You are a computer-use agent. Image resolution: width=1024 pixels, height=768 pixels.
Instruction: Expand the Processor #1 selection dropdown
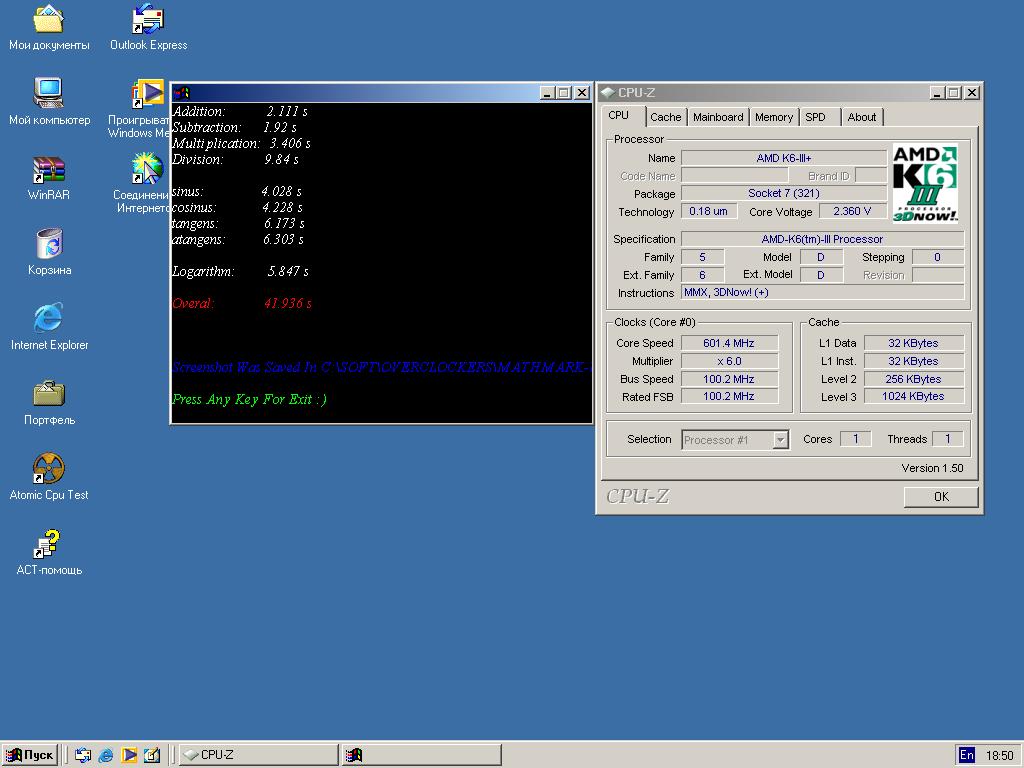[780, 440]
